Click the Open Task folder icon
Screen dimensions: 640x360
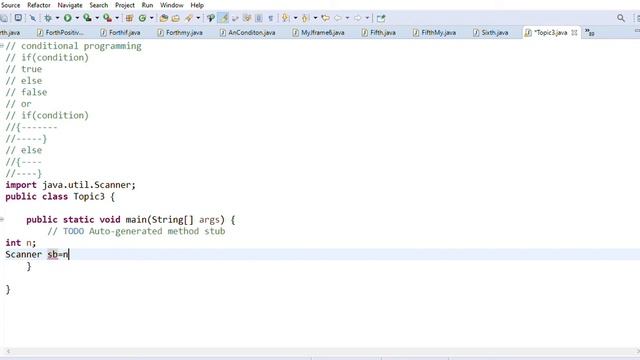point(176,18)
